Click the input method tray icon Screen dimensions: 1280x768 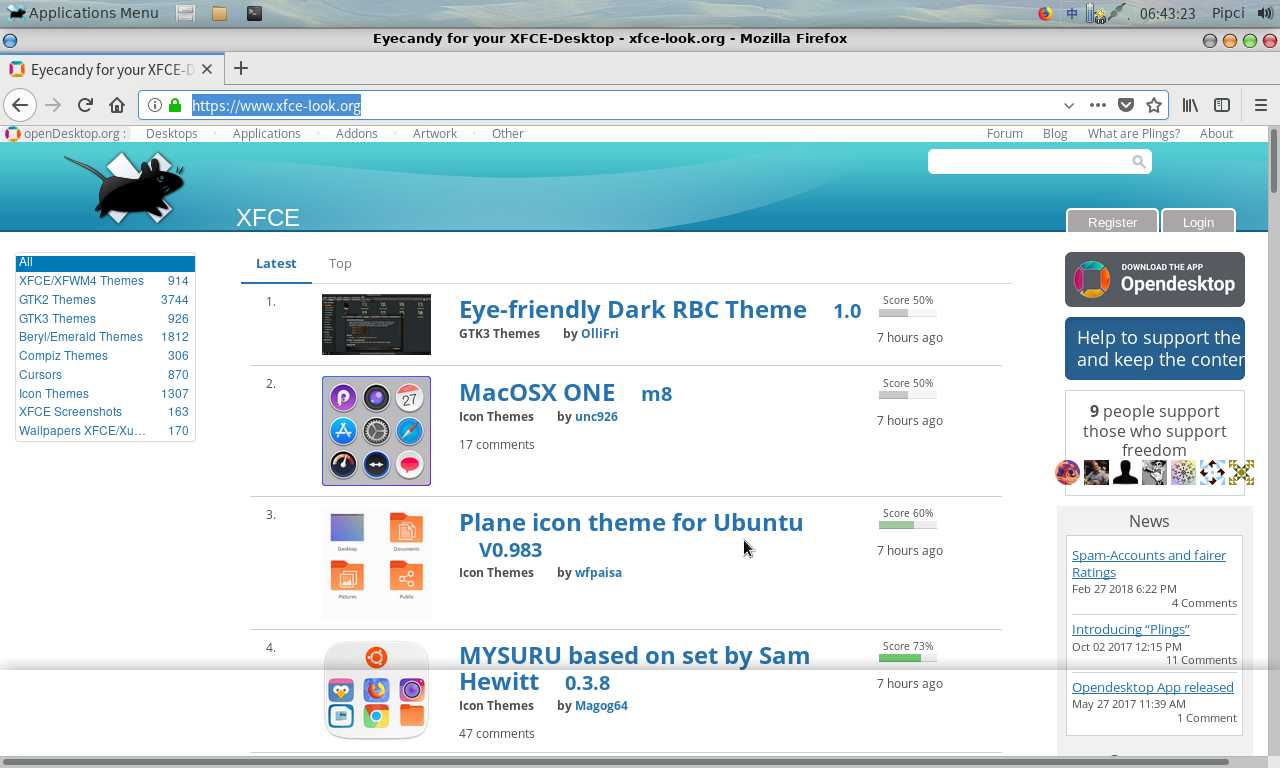(x=1072, y=13)
